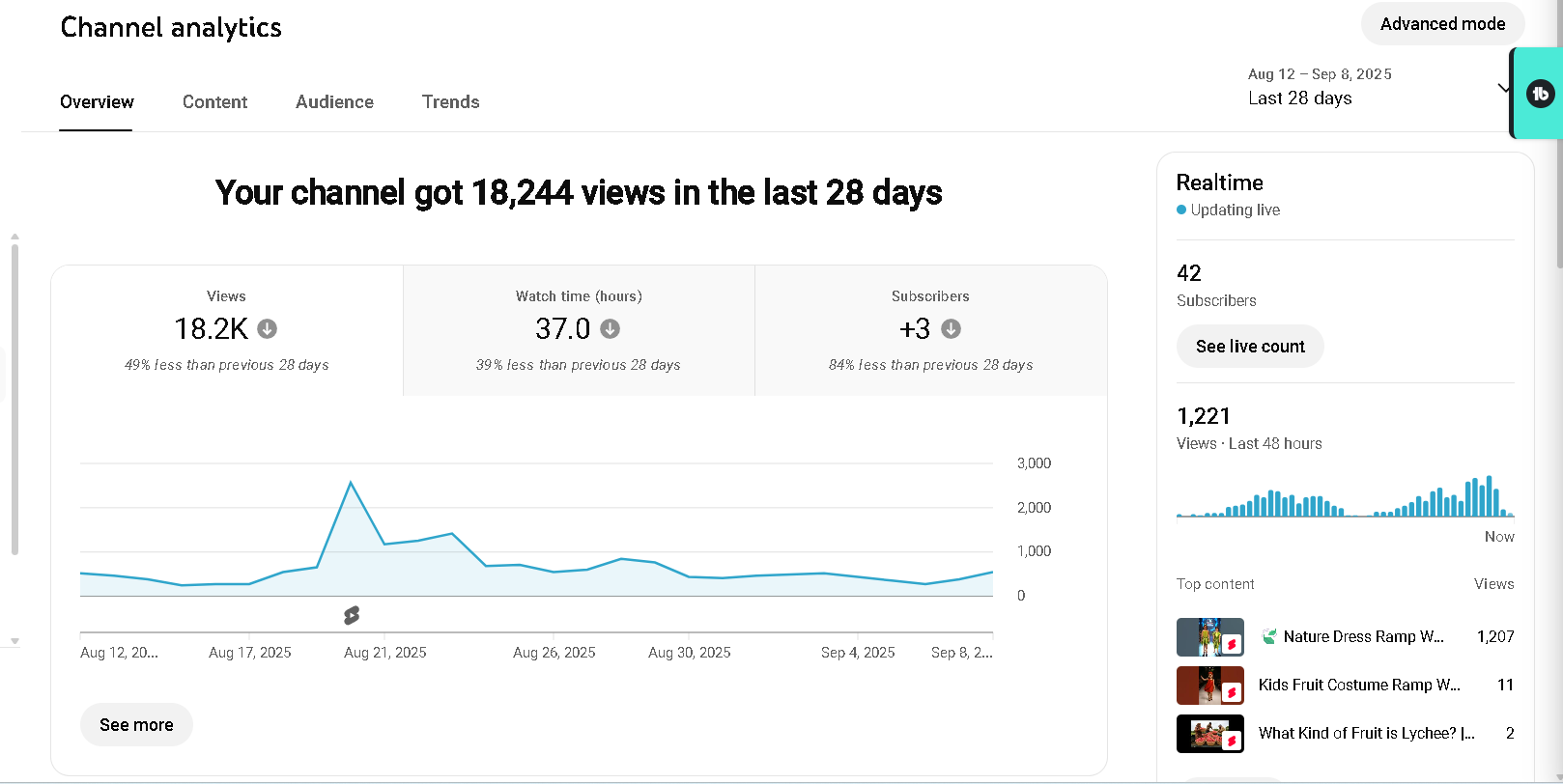
Task: Click the down-arrow icon beside 37.0 watch time
Action: 611,329
